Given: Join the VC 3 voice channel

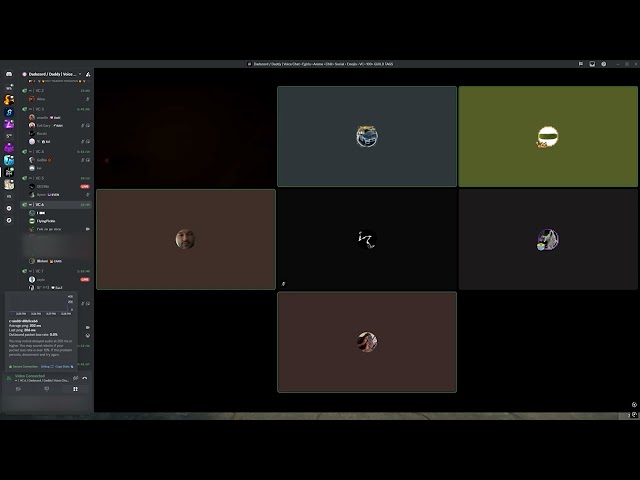Looking at the screenshot, I should click(x=56, y=109).
